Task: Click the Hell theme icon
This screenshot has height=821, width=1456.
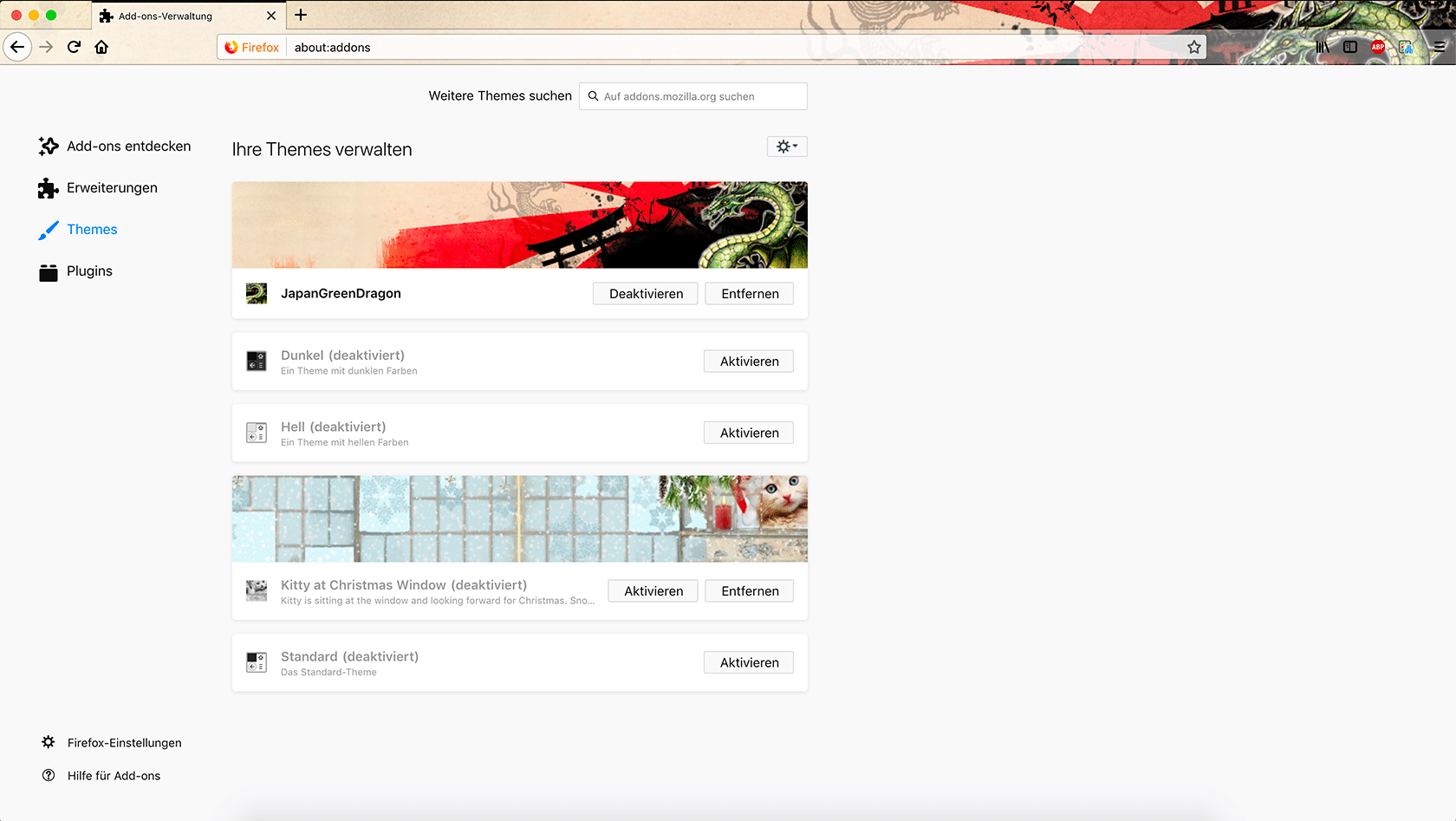Action: pos(257,433)
